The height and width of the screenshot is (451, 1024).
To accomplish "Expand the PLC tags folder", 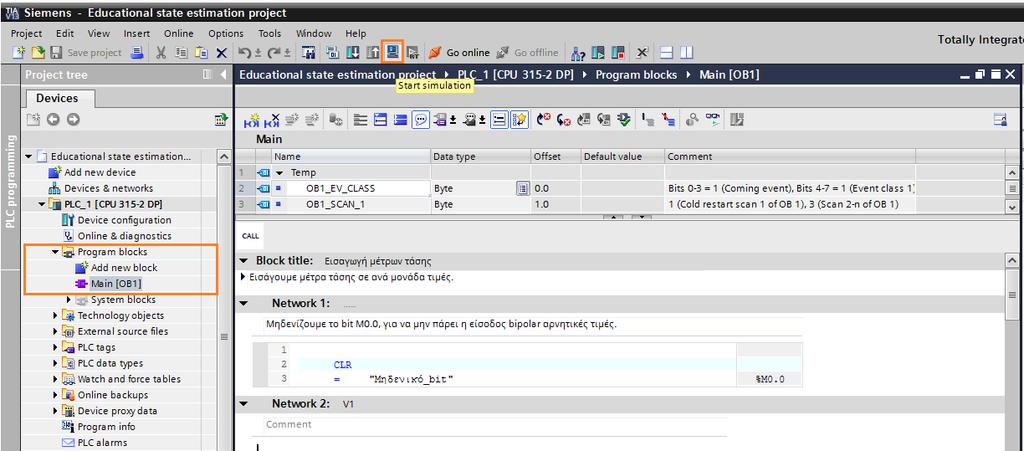I will [x=56, y=347].
